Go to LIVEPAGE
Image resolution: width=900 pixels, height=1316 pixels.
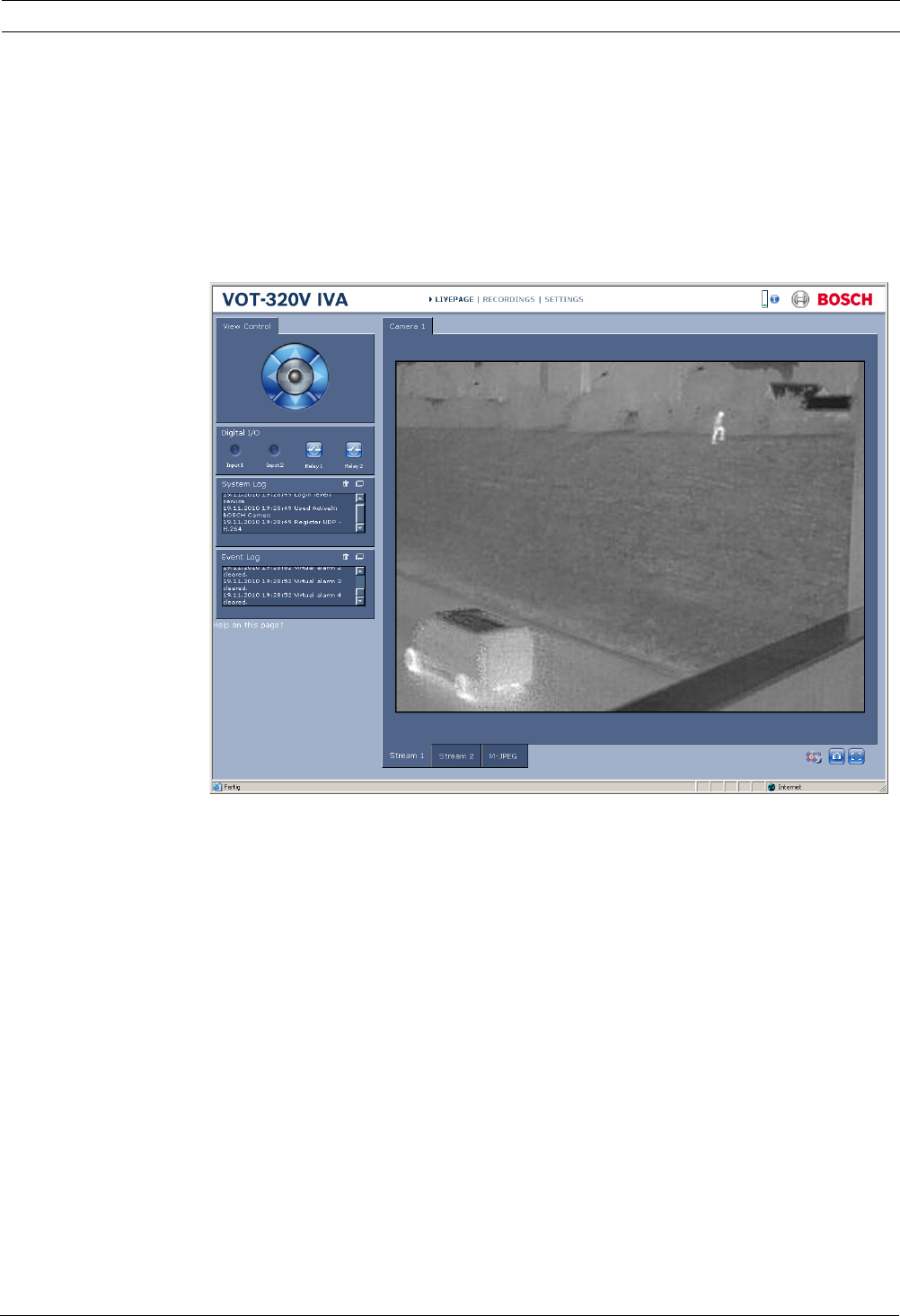(454, 299)
